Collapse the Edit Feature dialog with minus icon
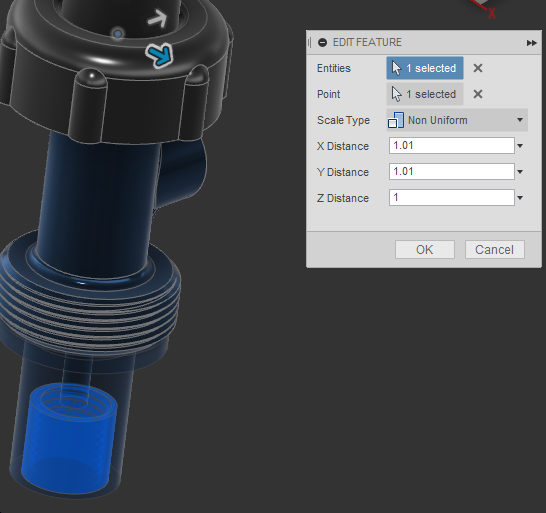546x513 pixels. (x=322, y=42)
